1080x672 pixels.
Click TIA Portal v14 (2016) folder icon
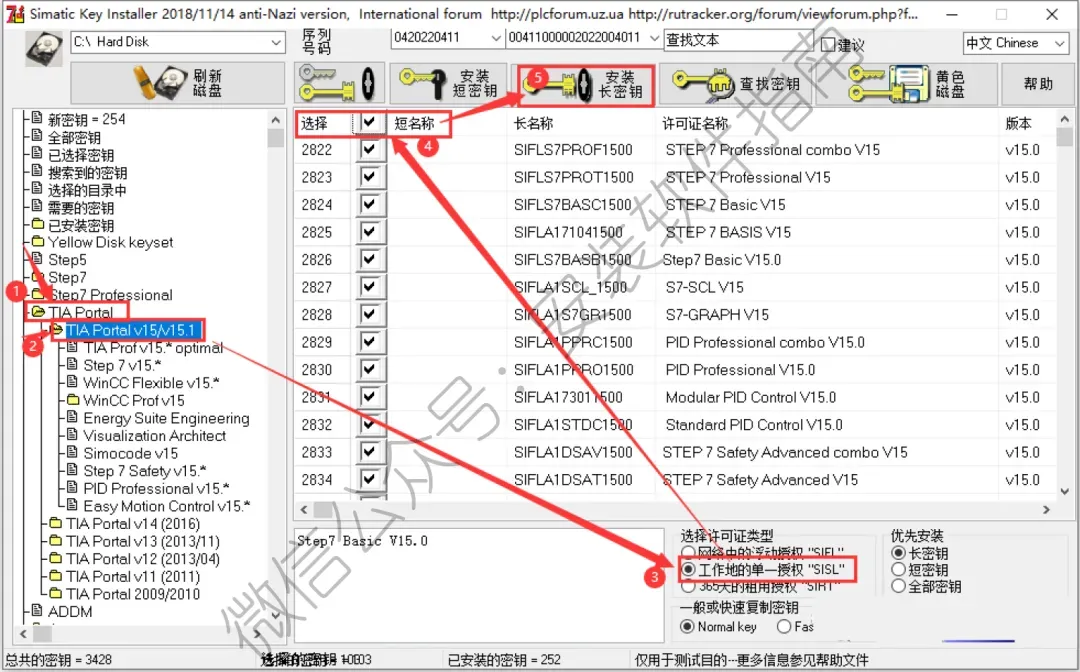pos(56,523)
